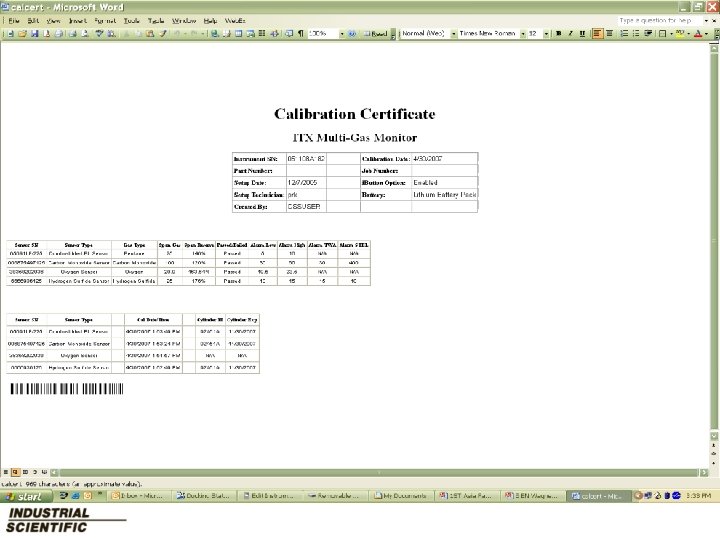Toggle bold formatting
The image size is (720, 540).
[x=559, y=34]
